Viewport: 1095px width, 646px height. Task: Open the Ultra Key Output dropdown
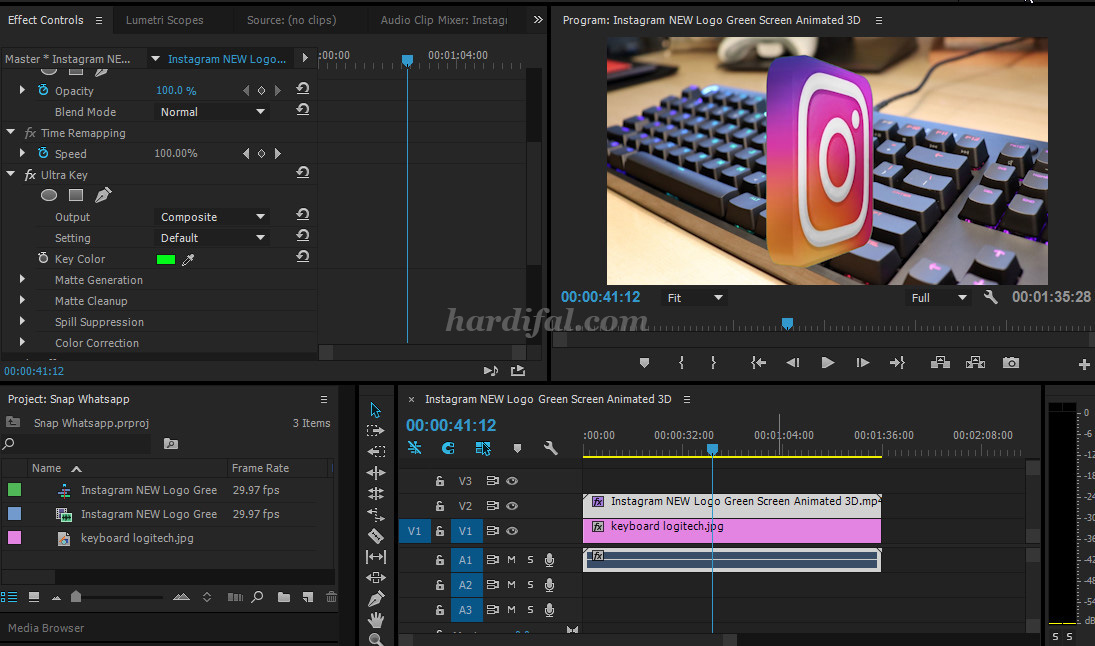point(212,216)
